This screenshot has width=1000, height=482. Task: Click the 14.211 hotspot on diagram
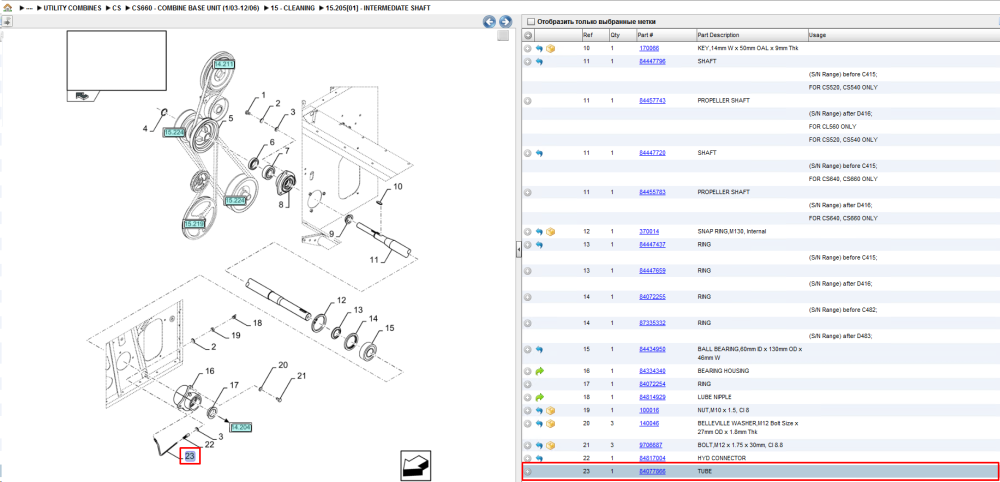pos(224,64)
